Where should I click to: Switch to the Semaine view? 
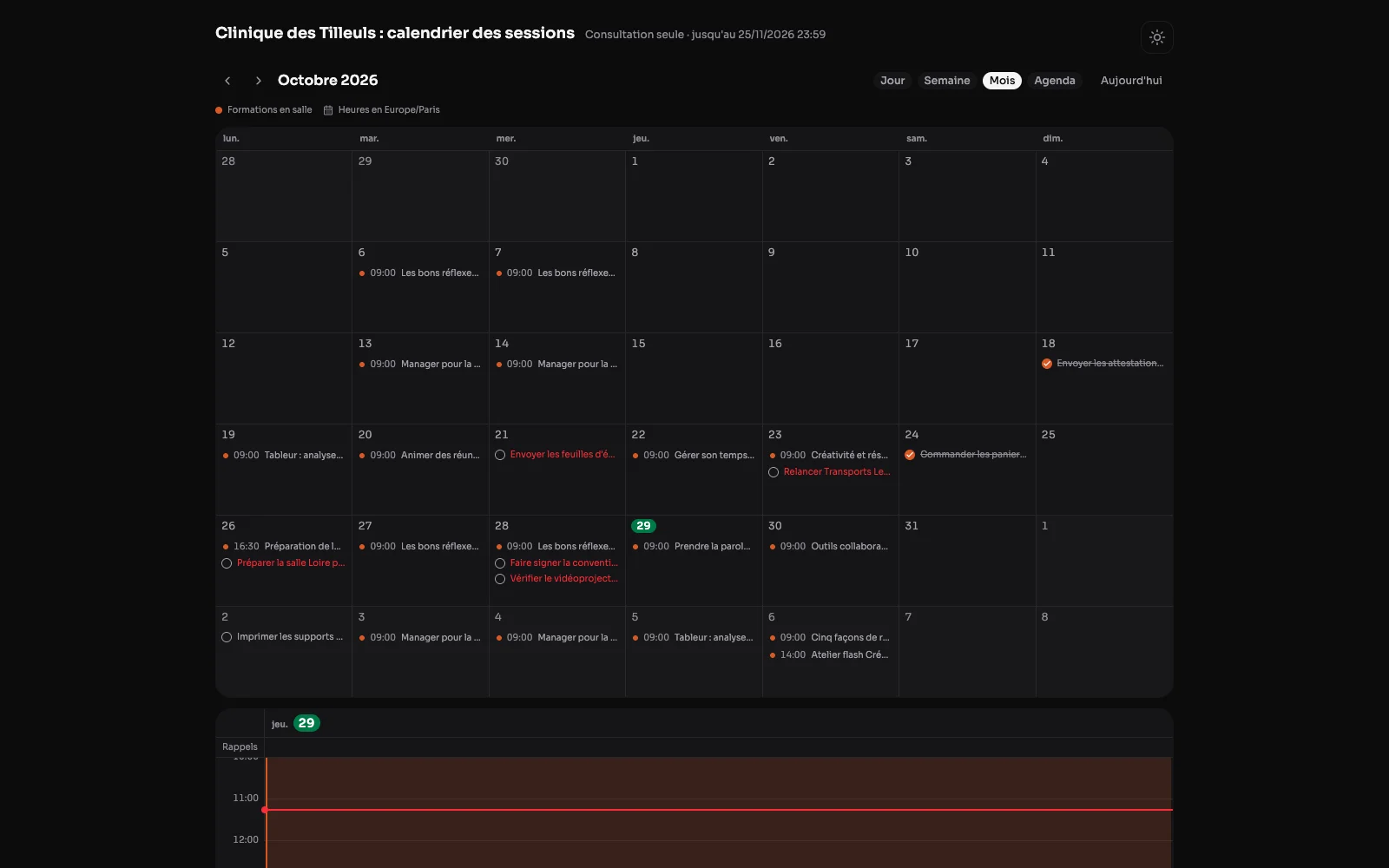coord(946,81)
